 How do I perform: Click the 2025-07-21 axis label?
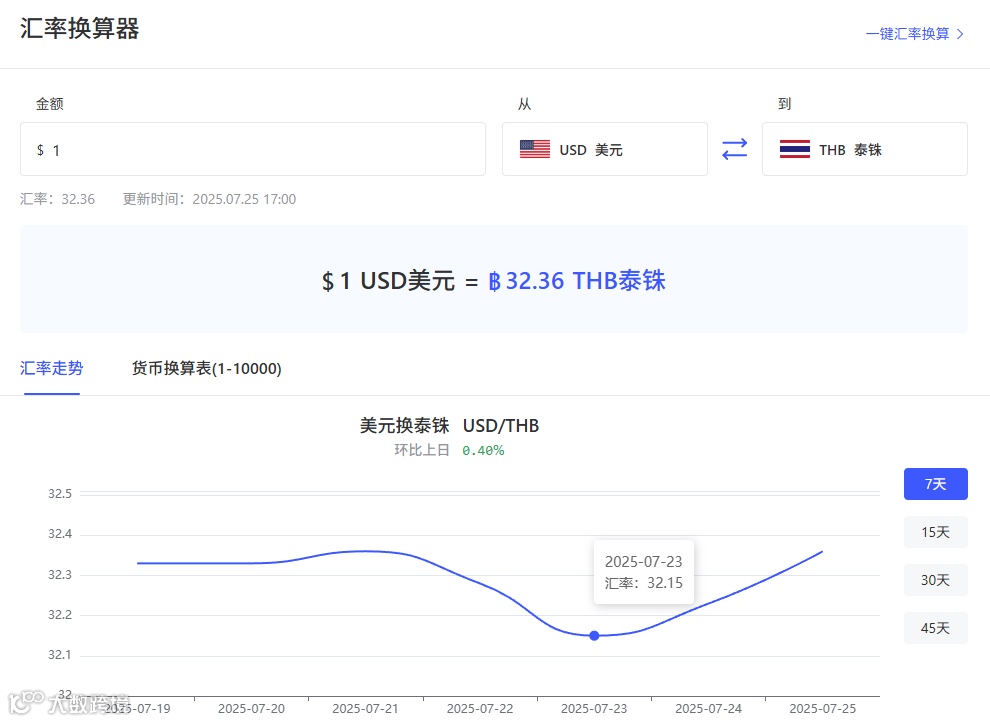pyautogui.click(x=366, y=709)
